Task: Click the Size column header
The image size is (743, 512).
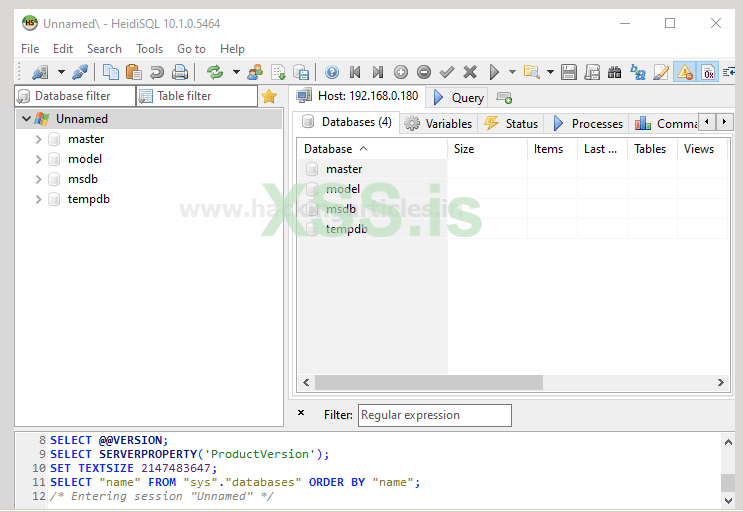Action: [488, 149]
